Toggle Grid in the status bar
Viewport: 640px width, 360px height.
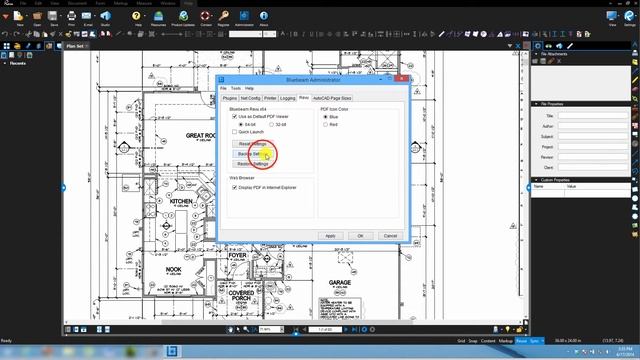461,341
